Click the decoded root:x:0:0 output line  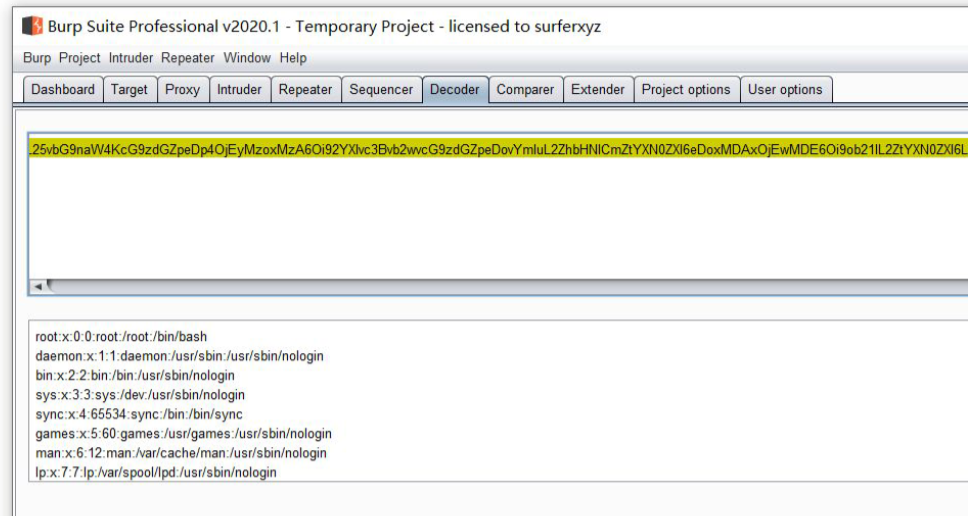coord(121,337)
